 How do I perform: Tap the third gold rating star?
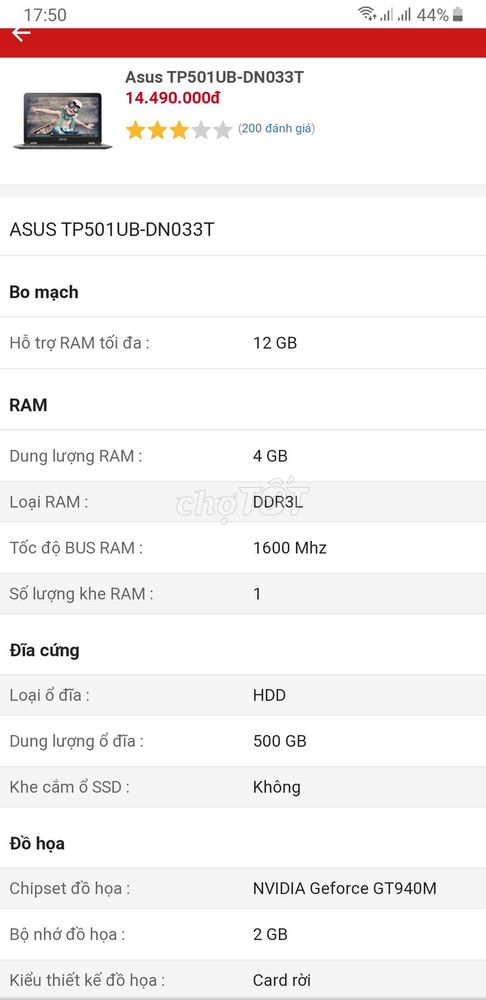tap(179, 130)
